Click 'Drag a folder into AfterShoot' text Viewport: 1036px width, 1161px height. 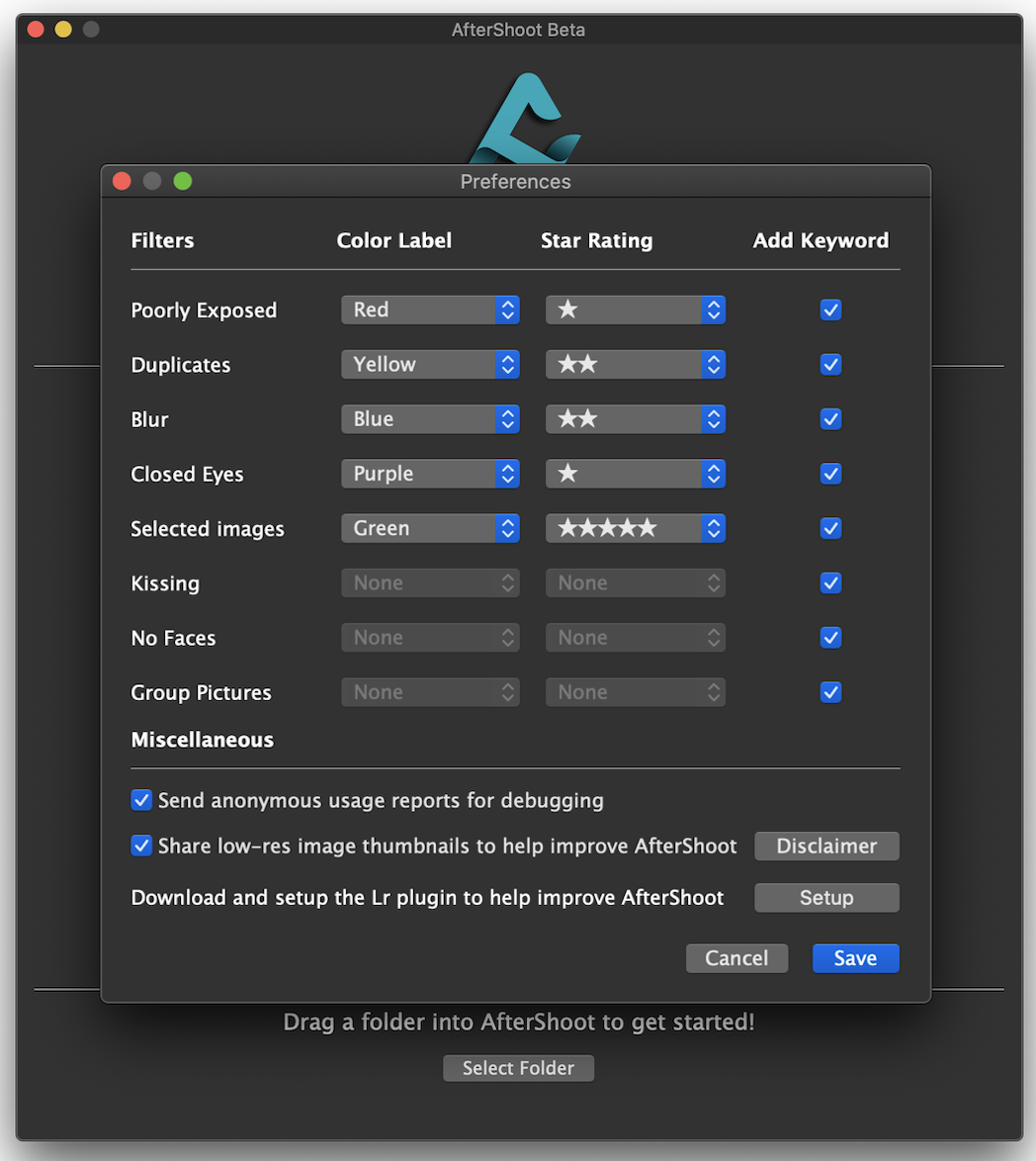[519, 1023]
